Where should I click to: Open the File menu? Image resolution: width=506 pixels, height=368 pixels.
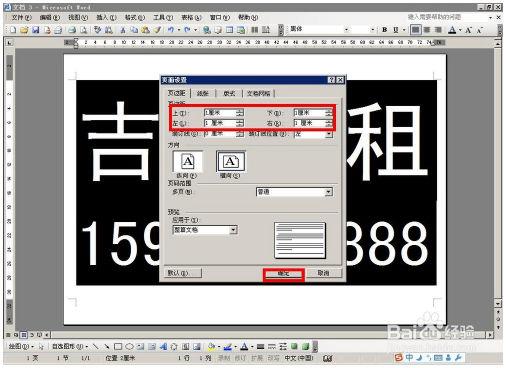pyautogui.click(x=21, y=17)
